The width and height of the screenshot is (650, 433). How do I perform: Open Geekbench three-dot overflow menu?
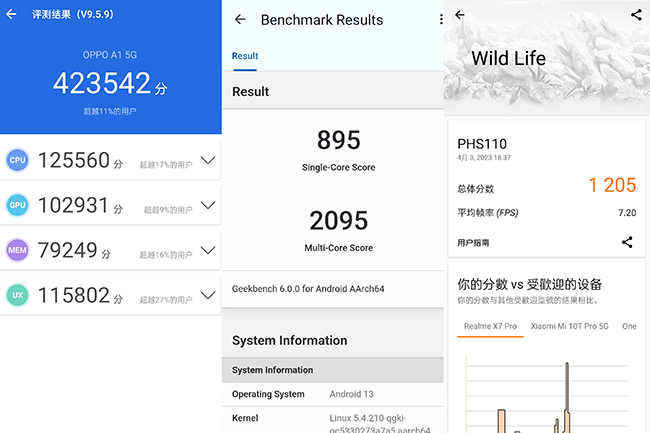(x=441, y=19)
